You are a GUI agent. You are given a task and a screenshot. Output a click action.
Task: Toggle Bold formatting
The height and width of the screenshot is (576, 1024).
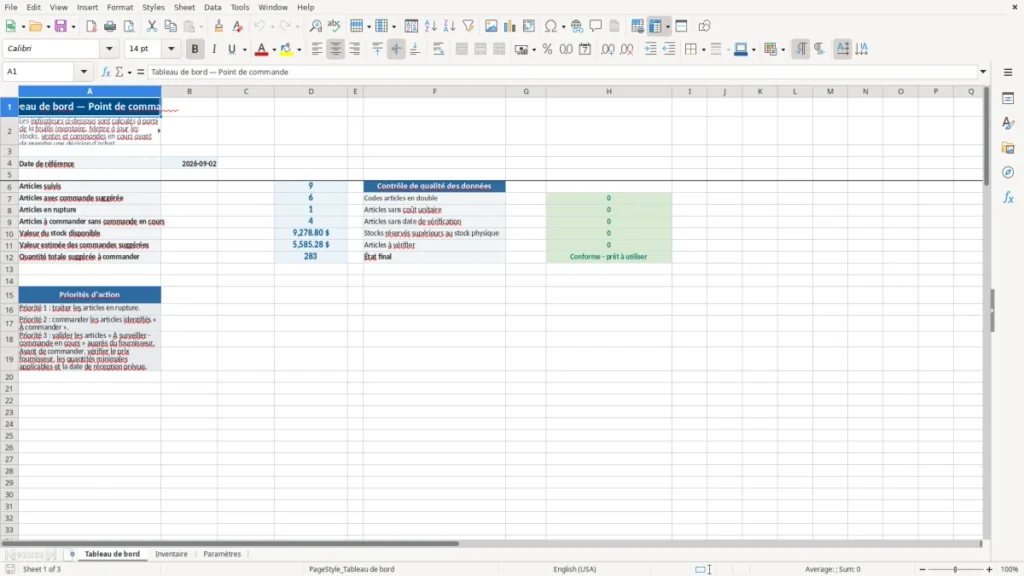195,49
